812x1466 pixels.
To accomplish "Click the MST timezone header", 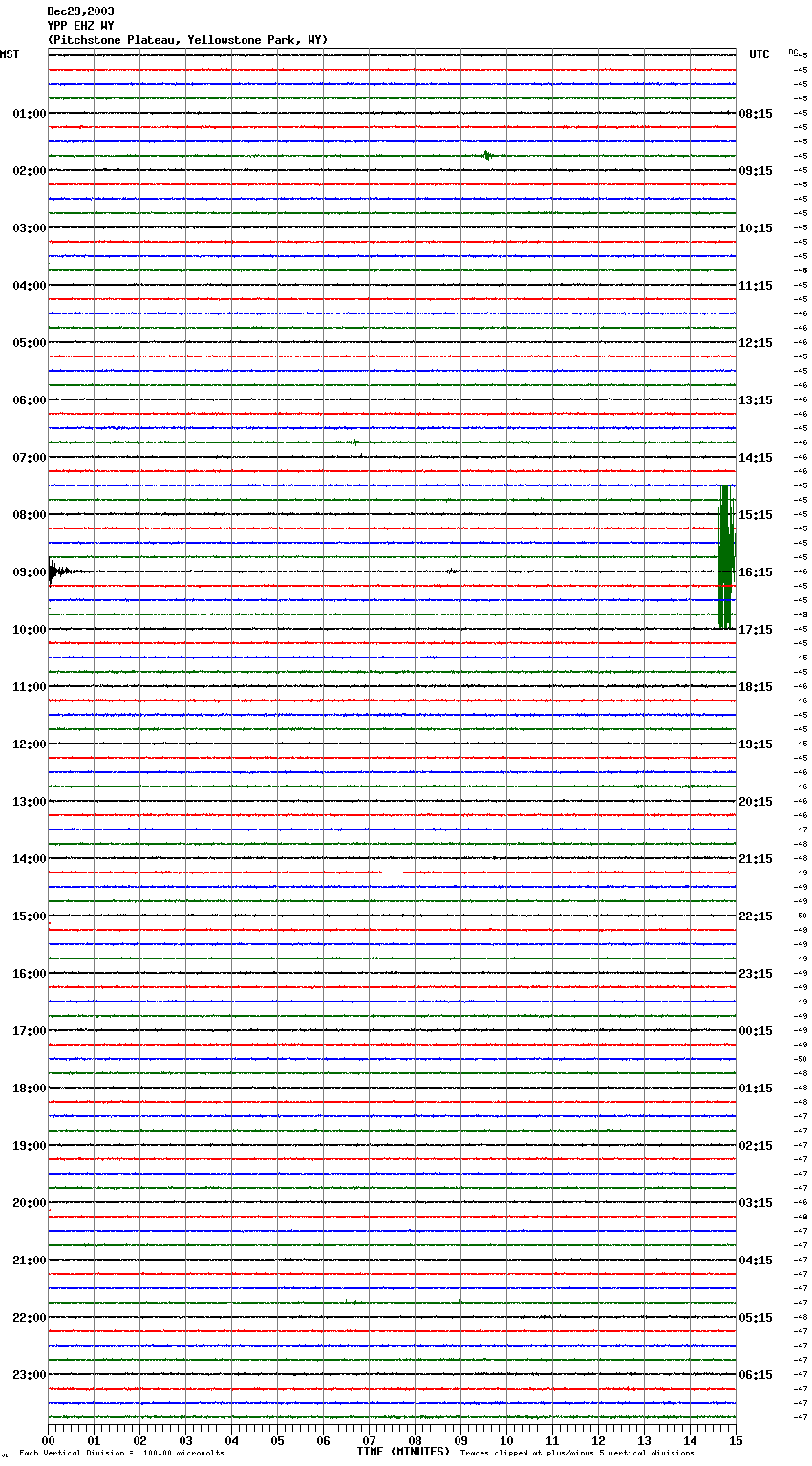I will 10,54.
